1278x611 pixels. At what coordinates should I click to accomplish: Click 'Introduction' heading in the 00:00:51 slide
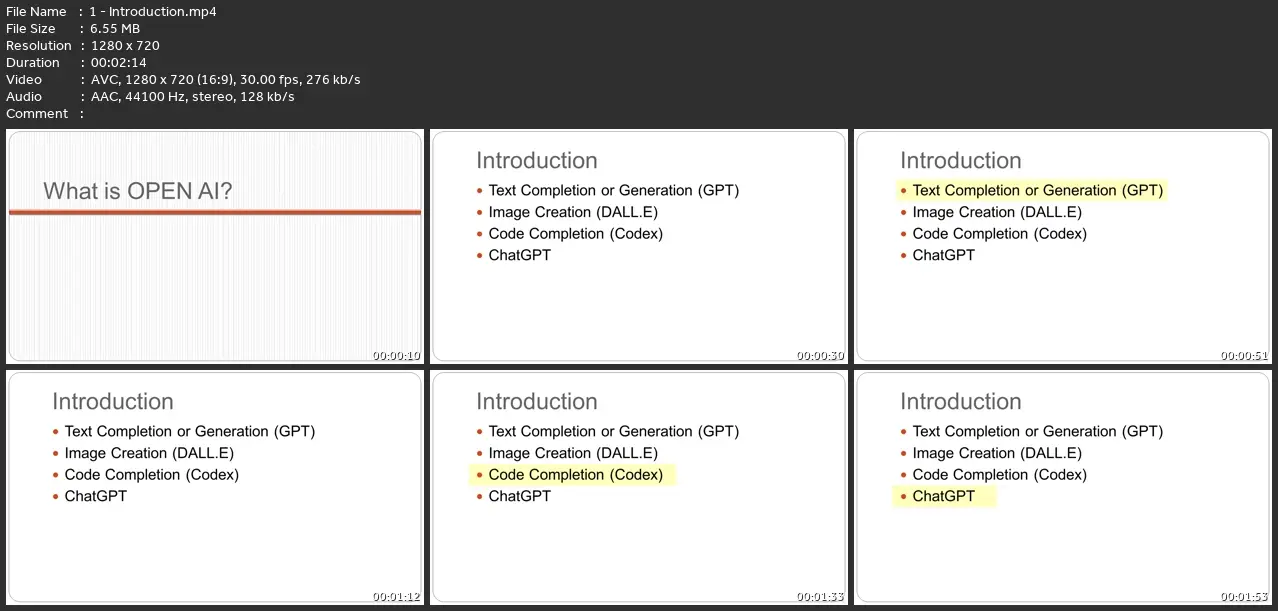click(x=961, y=161)
